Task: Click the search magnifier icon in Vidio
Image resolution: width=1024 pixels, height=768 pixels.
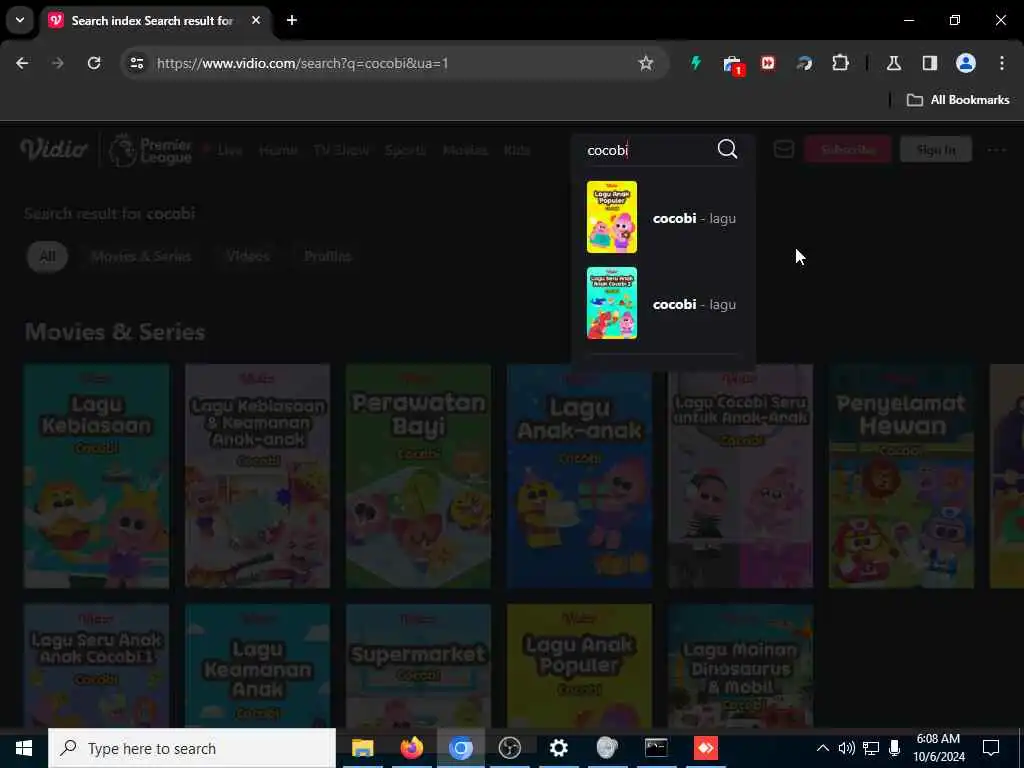Action: tap(727, 150)
